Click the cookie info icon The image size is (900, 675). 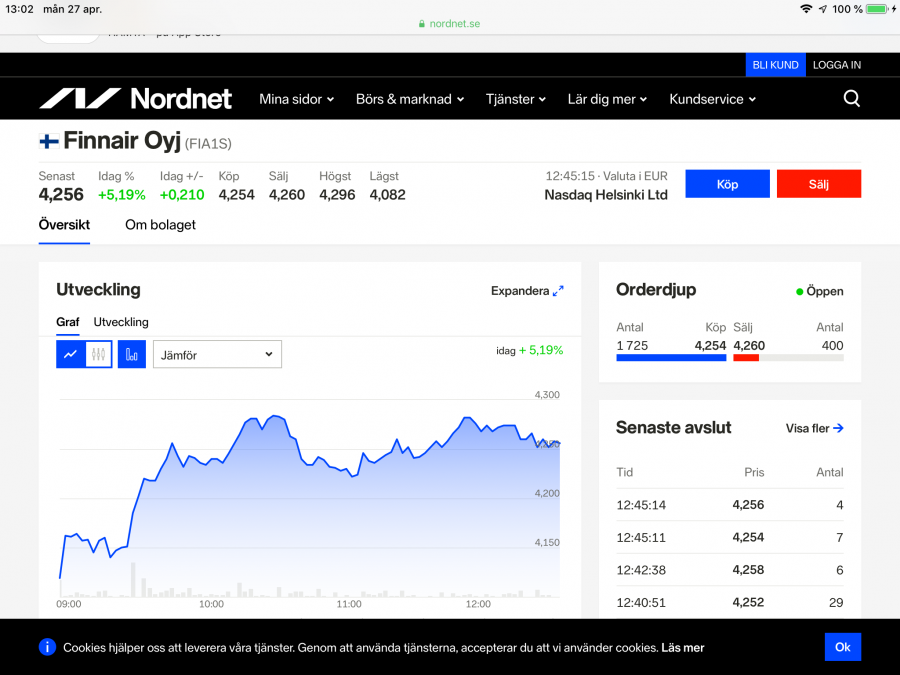[x=47, y=647]
